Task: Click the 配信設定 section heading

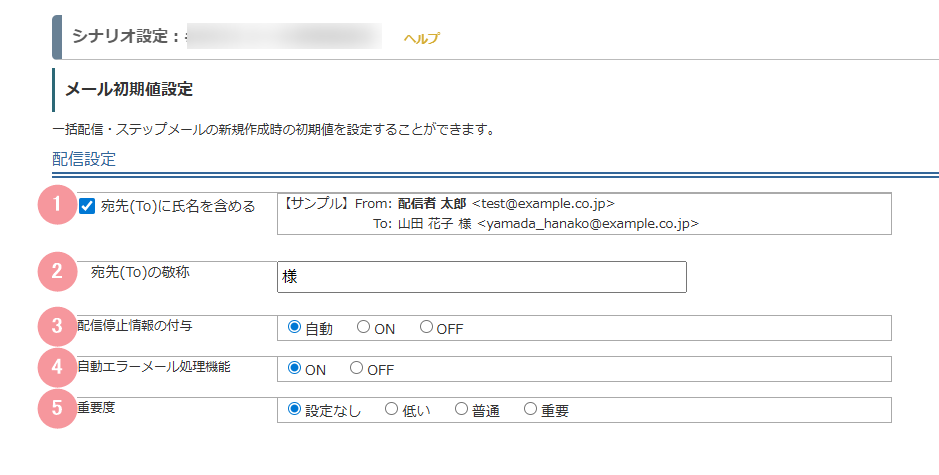Action: coord(84,159)
